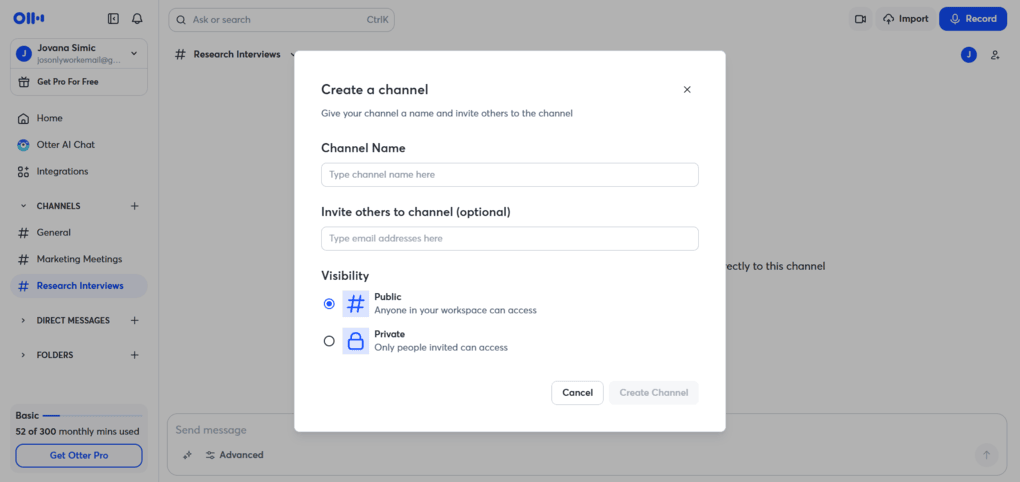The width and height of the screenshot is (1020, 482).
Task: Click the Get Otter Pro button
Action: (x=79, y=456)
